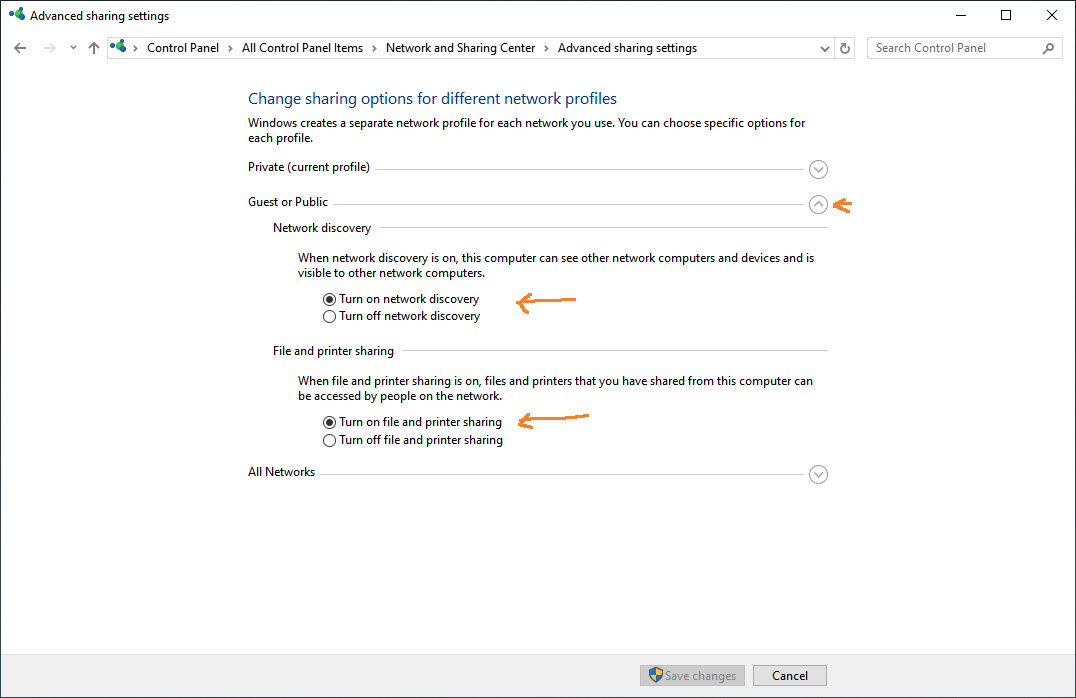The height and width of the screenshot is (698, 1076).
Task: Click the 'Network discovery' heading
Action: click(322, 228)
